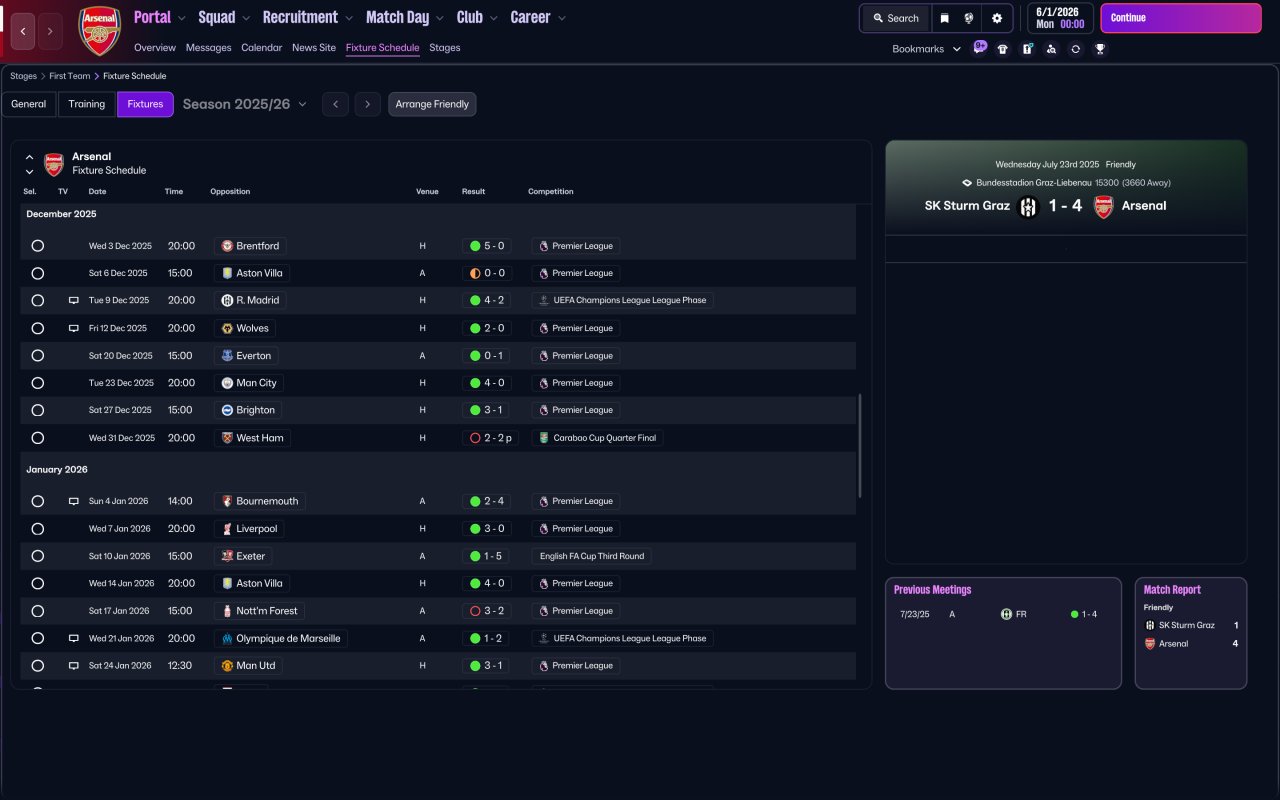
Task: Go to previous season with left chevron
Action: click(x=335, y=104)
